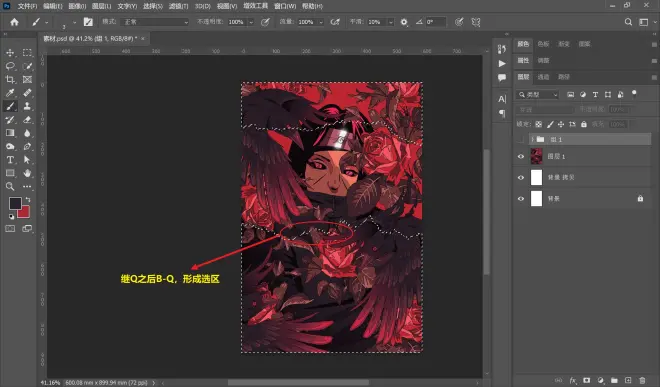Open the workspace switcher icon
The height and width of the screenshot is (387, 660).
tap(644, 22)
